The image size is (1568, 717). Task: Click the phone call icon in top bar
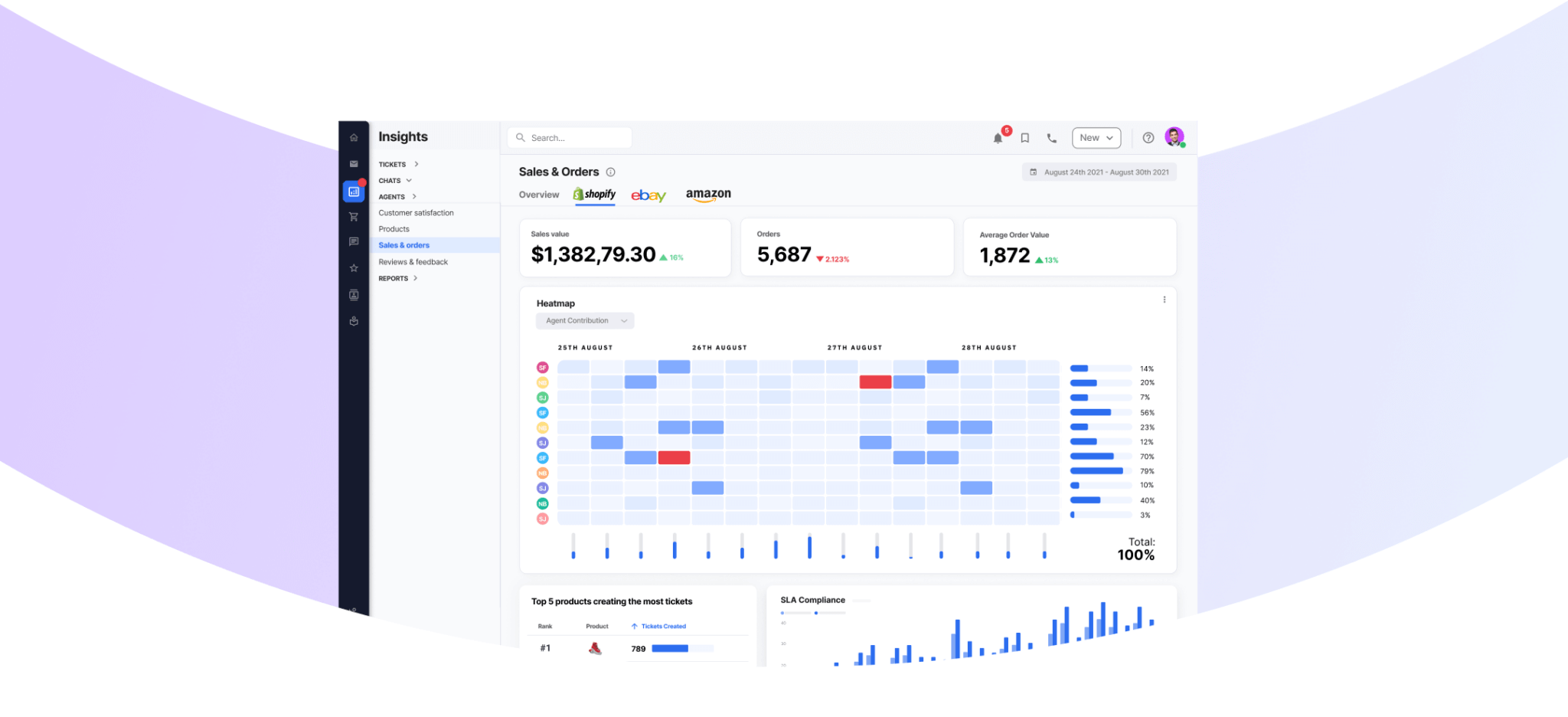click(x=1051, y=138)
